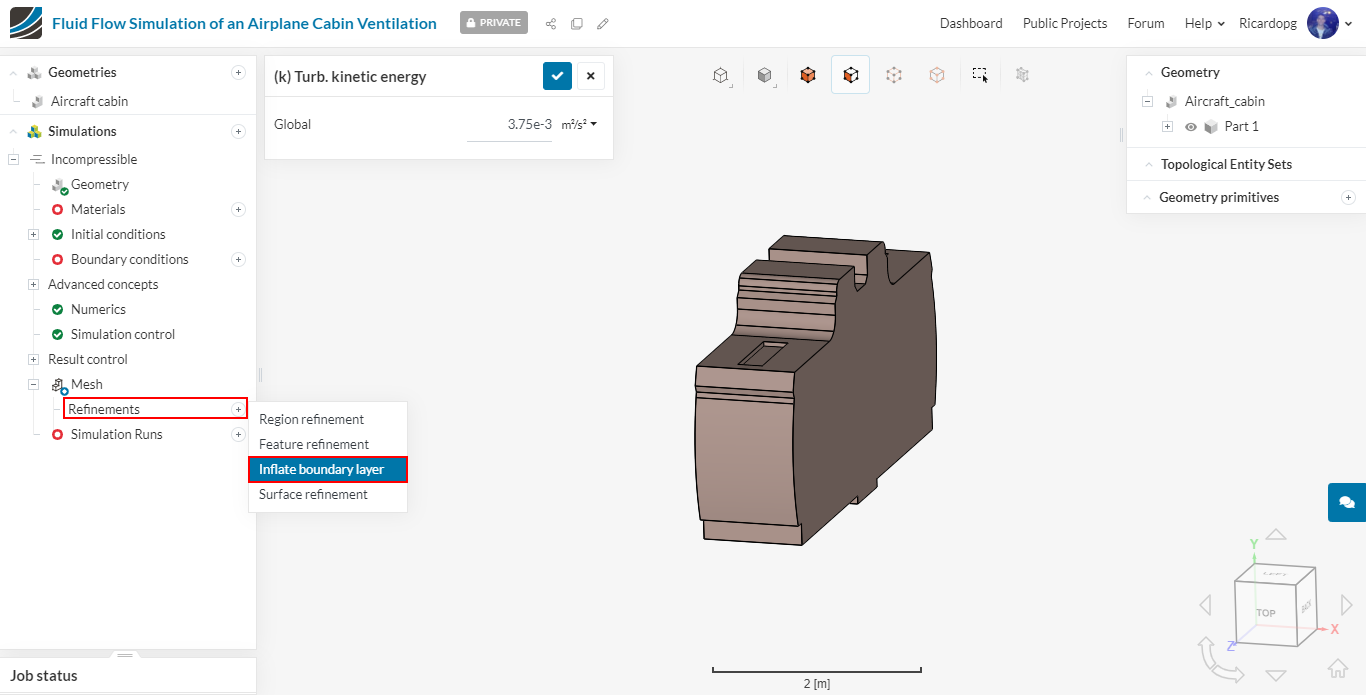
Task: Close the Turb. kinetic energy panel
Action: pos(590,76)
